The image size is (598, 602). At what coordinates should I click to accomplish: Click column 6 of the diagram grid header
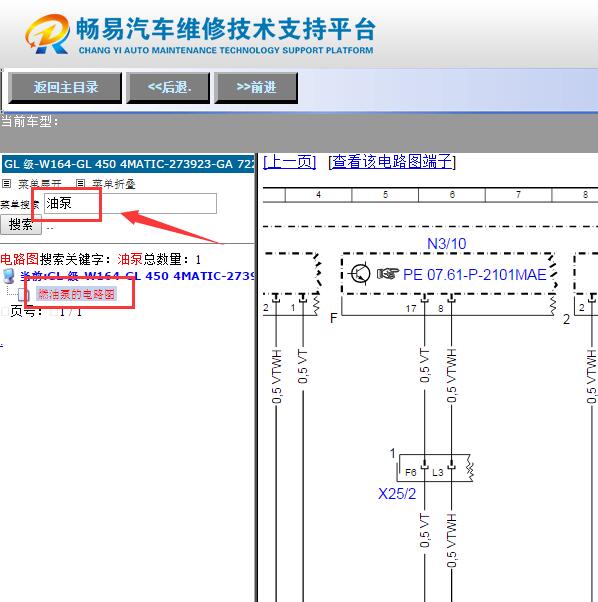coord(452,195)
